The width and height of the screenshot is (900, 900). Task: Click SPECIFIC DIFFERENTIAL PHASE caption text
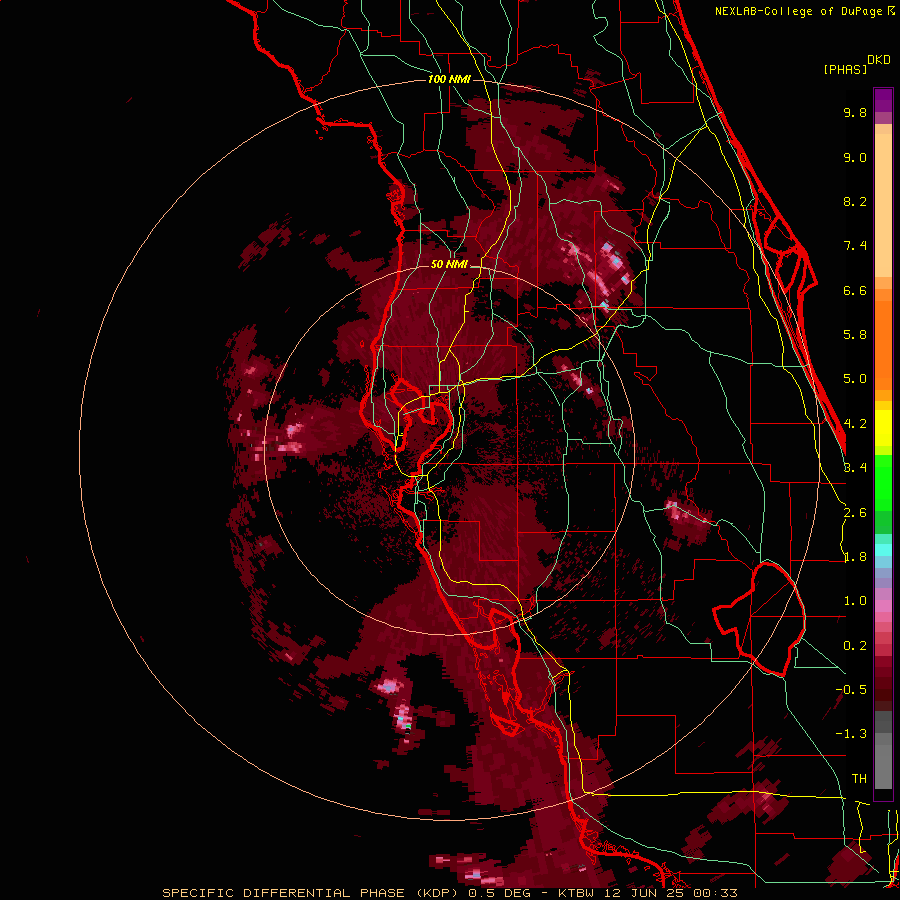284,893
